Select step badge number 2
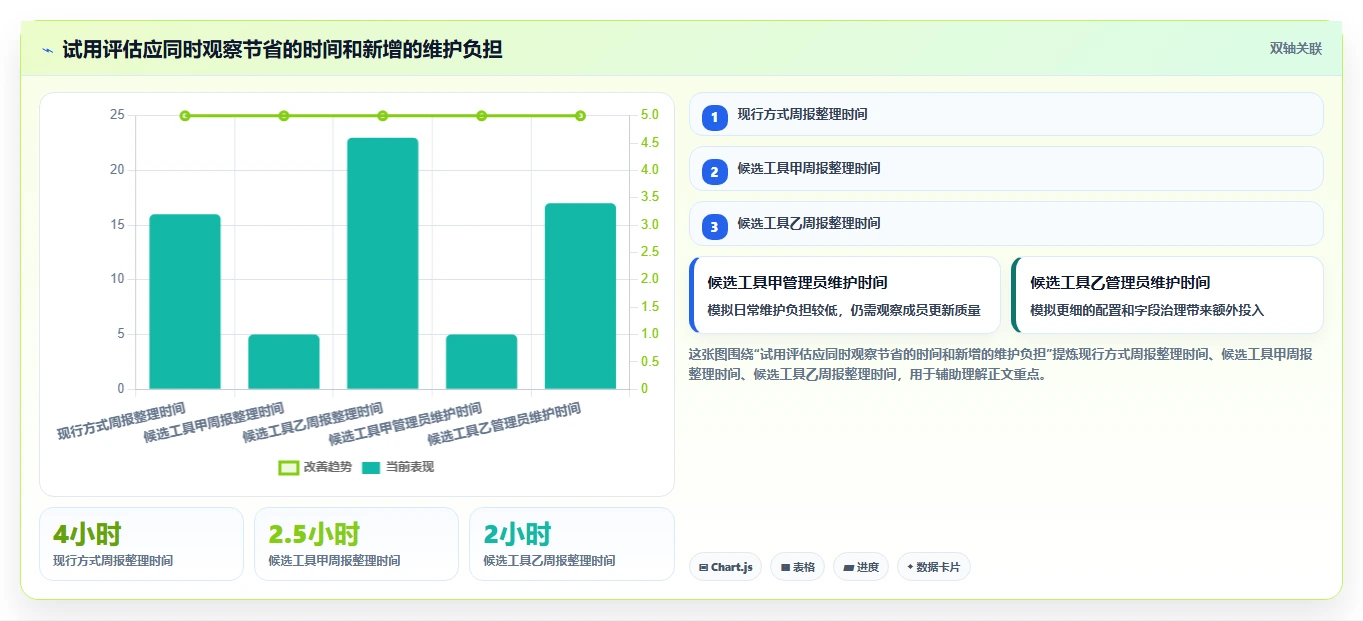Screen dimensions: 1363x621 tap(714, 172)
